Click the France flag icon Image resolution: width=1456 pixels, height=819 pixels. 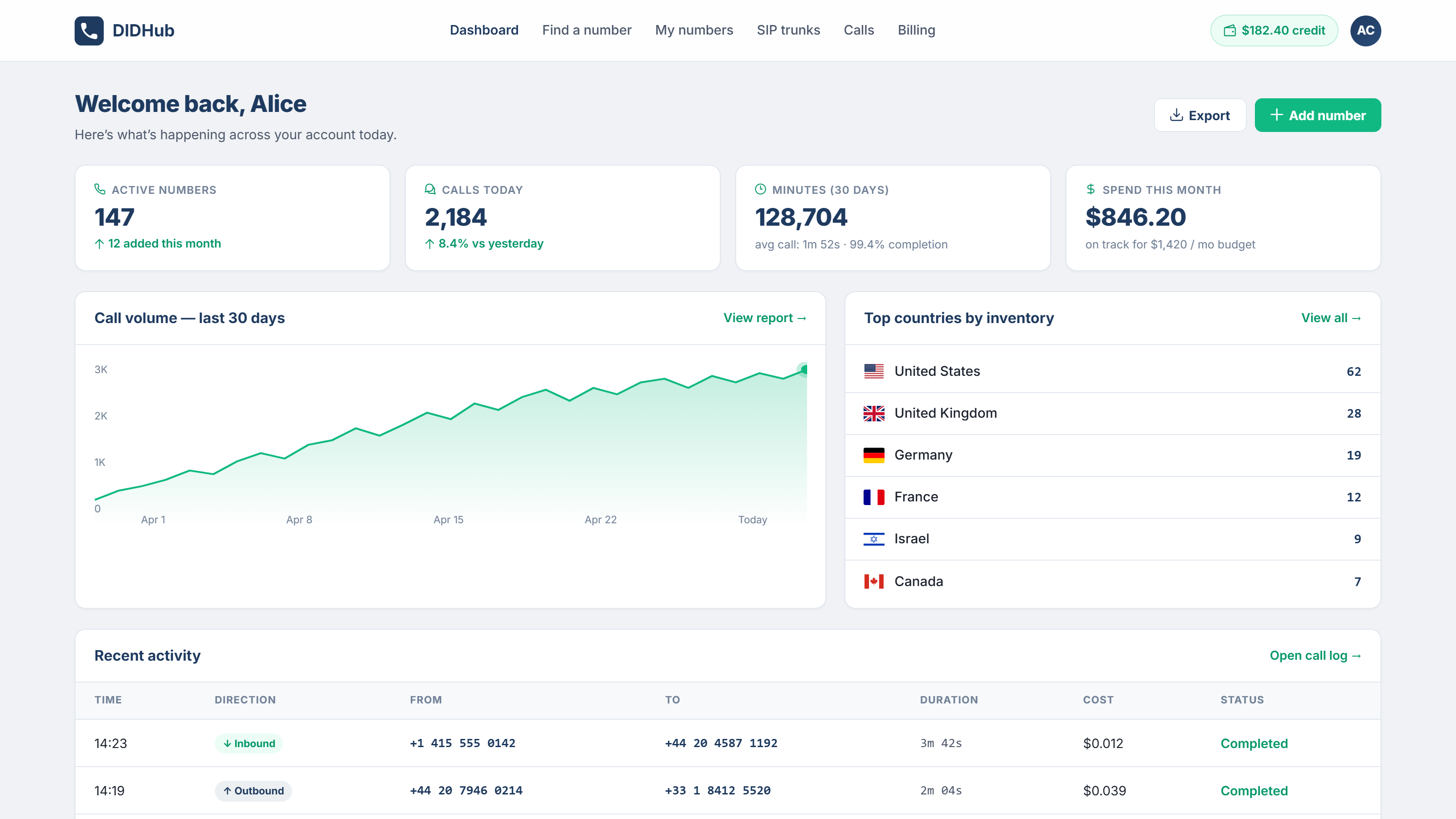[873, 497]
